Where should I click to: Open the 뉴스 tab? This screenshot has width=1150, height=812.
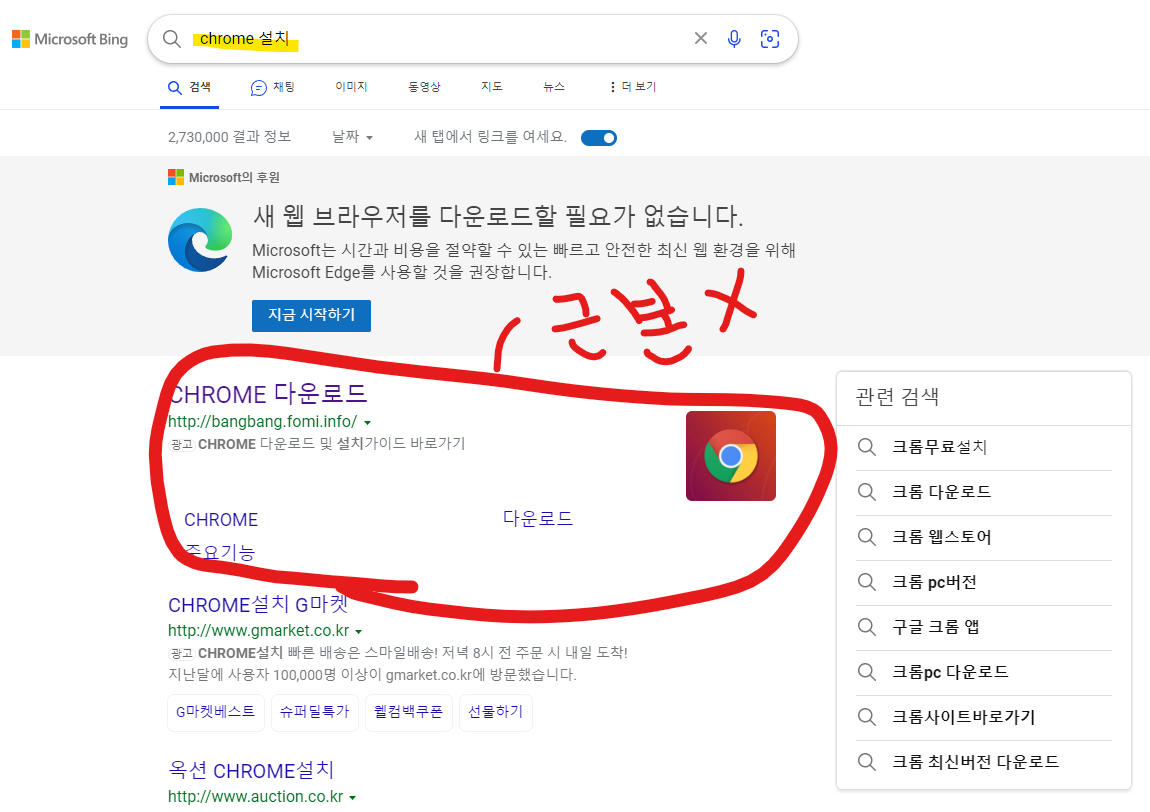(x=554, y=87)
